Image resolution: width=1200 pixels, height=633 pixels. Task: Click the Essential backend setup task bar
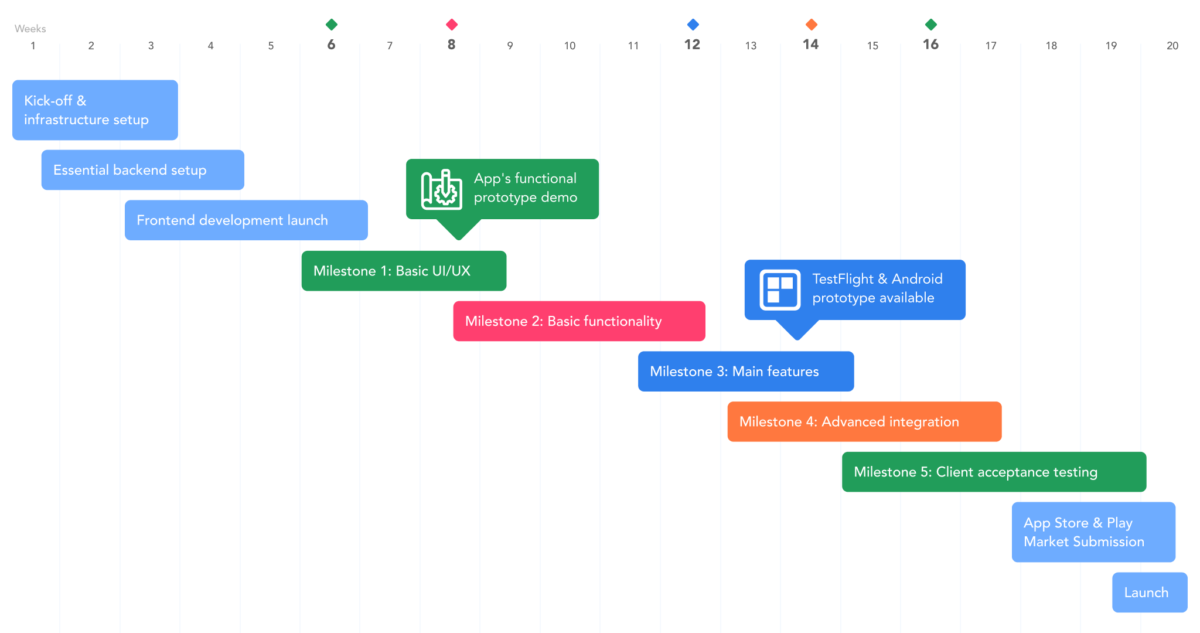(142, 170)
